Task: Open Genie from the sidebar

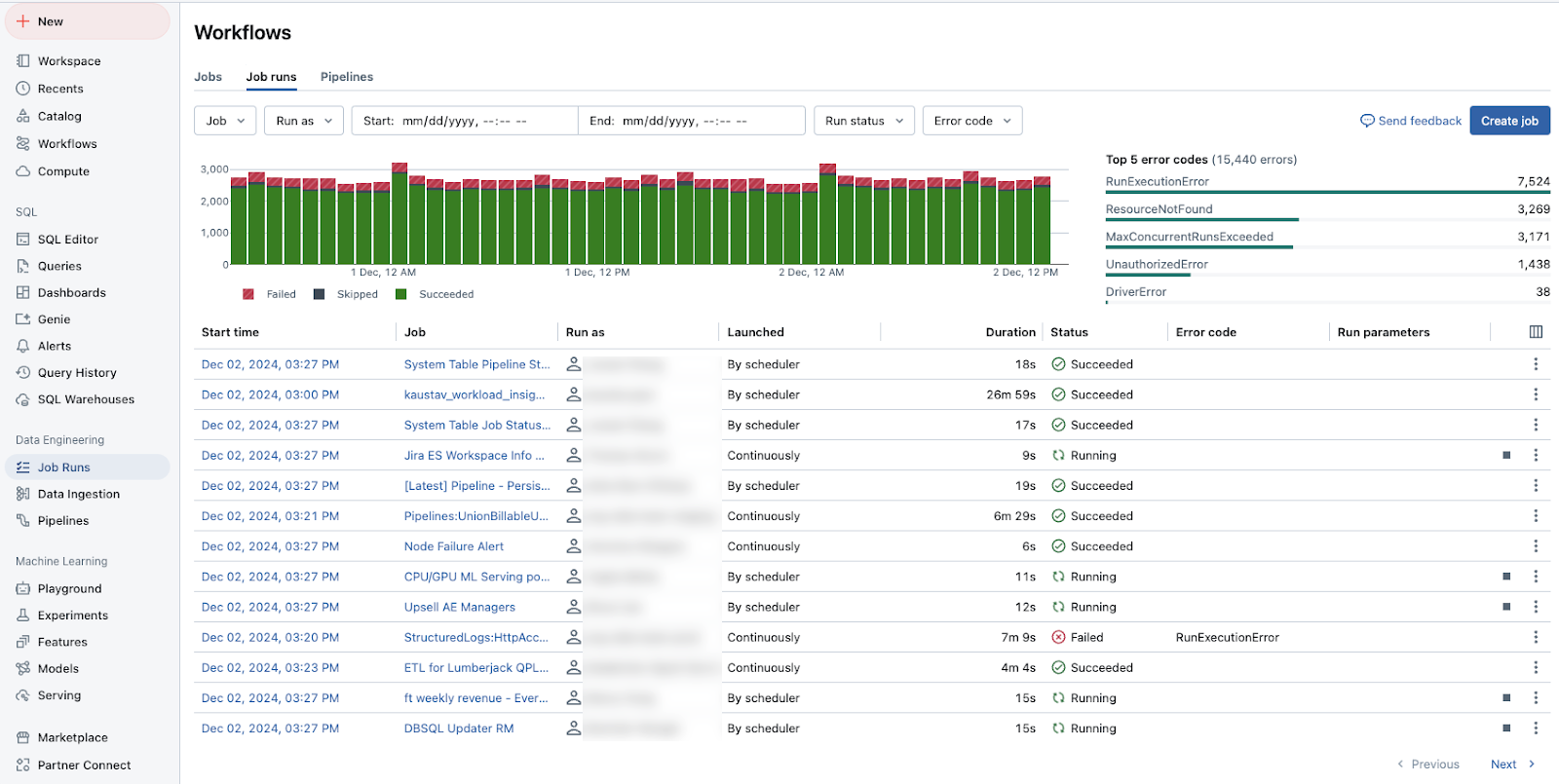Action: 54,319
